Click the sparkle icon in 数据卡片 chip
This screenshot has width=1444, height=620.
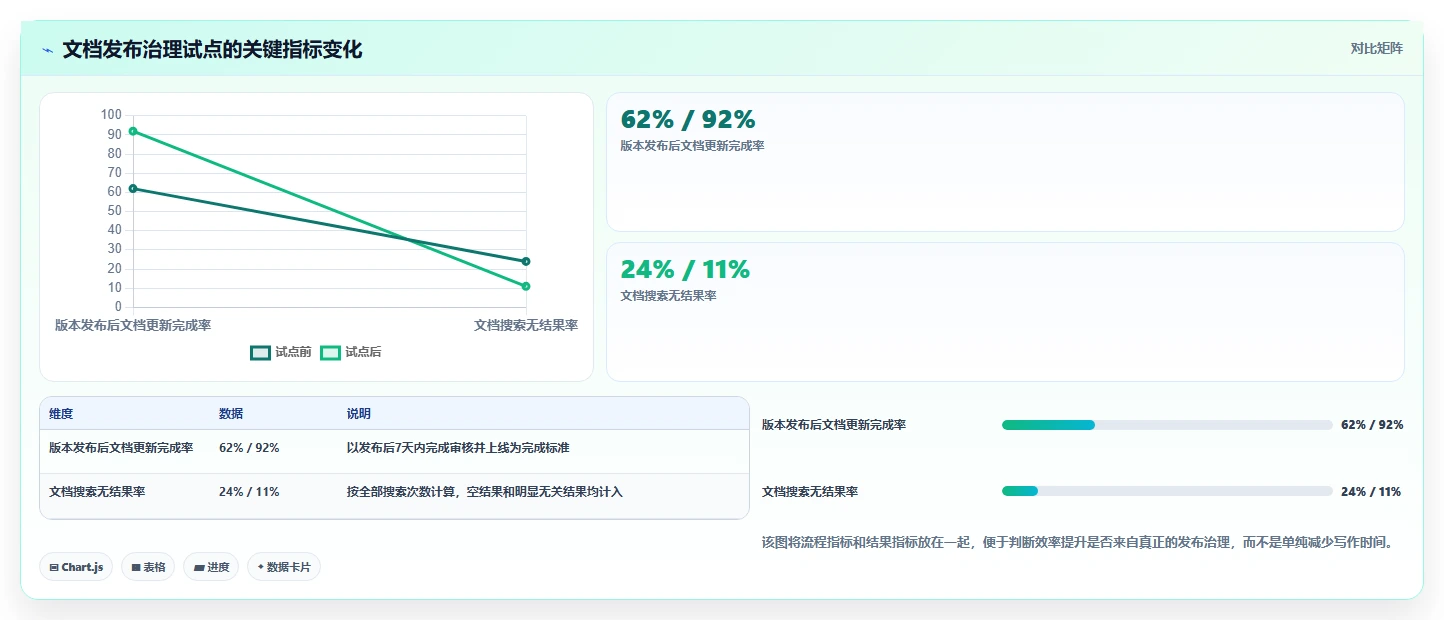coord(260,567)
